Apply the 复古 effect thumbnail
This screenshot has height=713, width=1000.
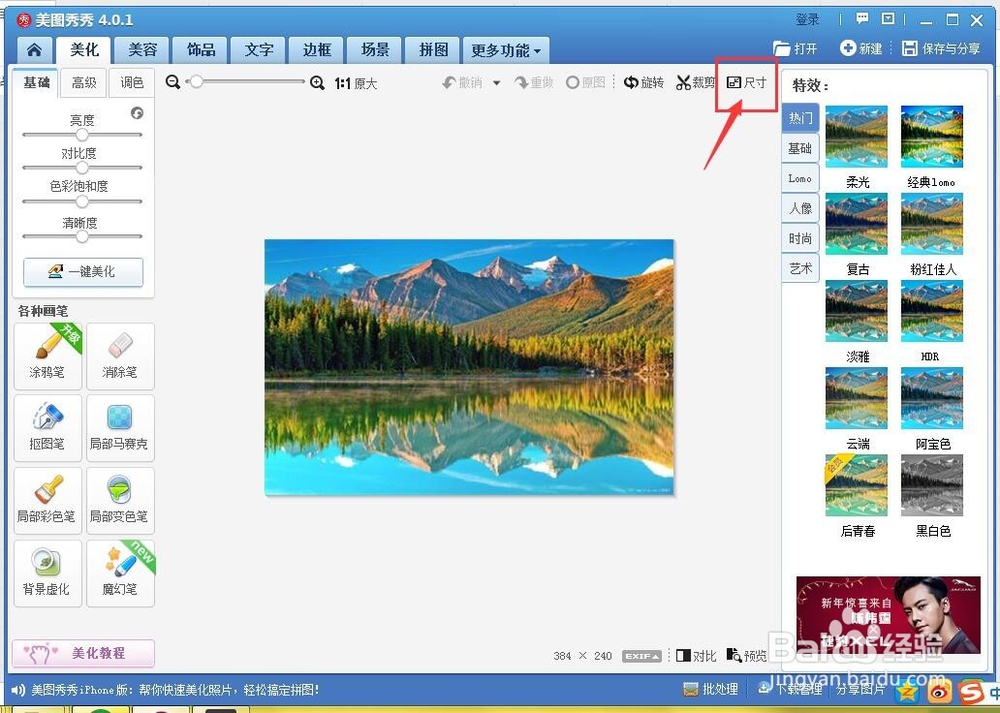click(857, 224)
